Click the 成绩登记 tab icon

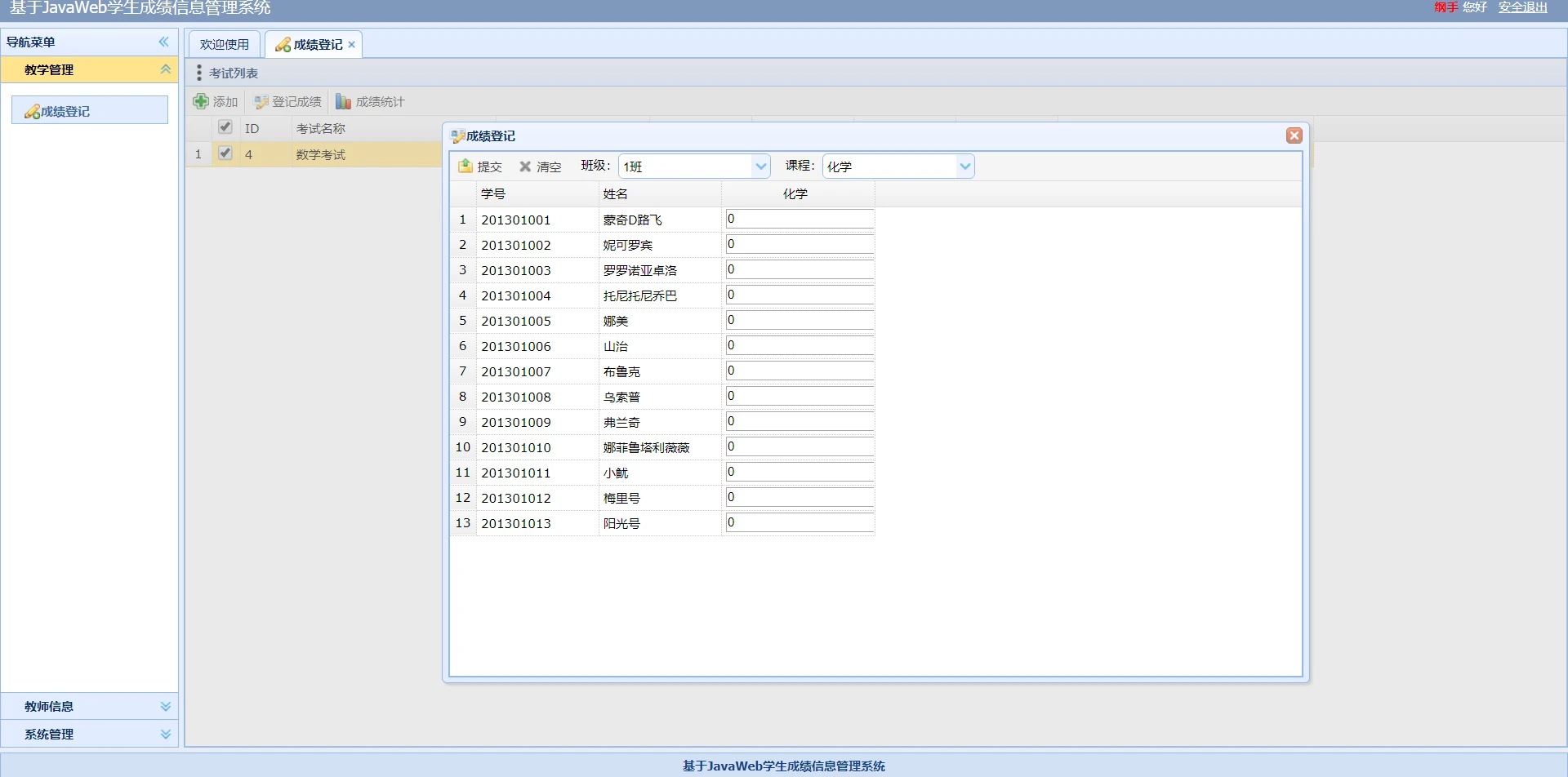(x=283, y=45)
